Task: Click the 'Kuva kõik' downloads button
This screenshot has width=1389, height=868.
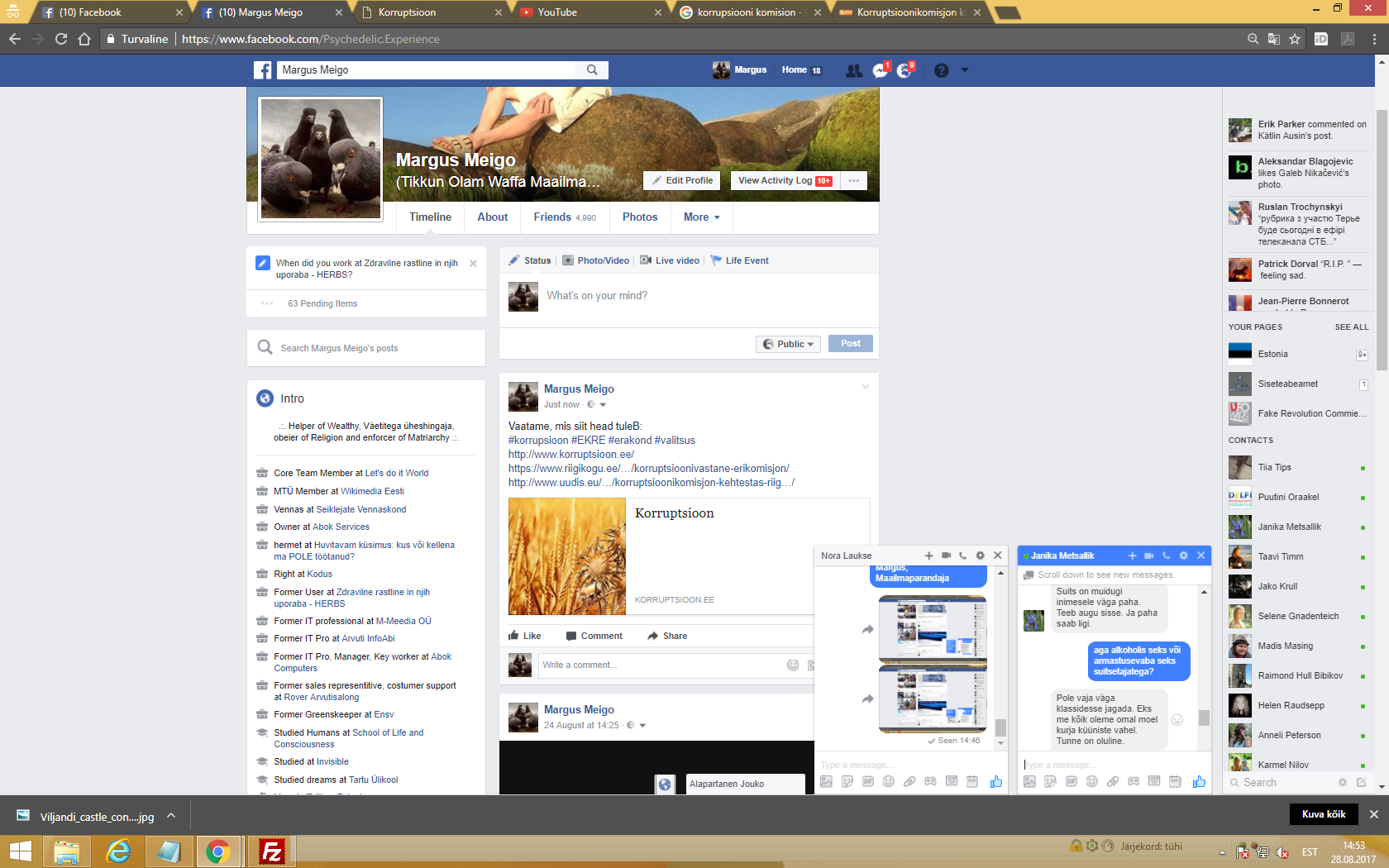Action: 1324,814
